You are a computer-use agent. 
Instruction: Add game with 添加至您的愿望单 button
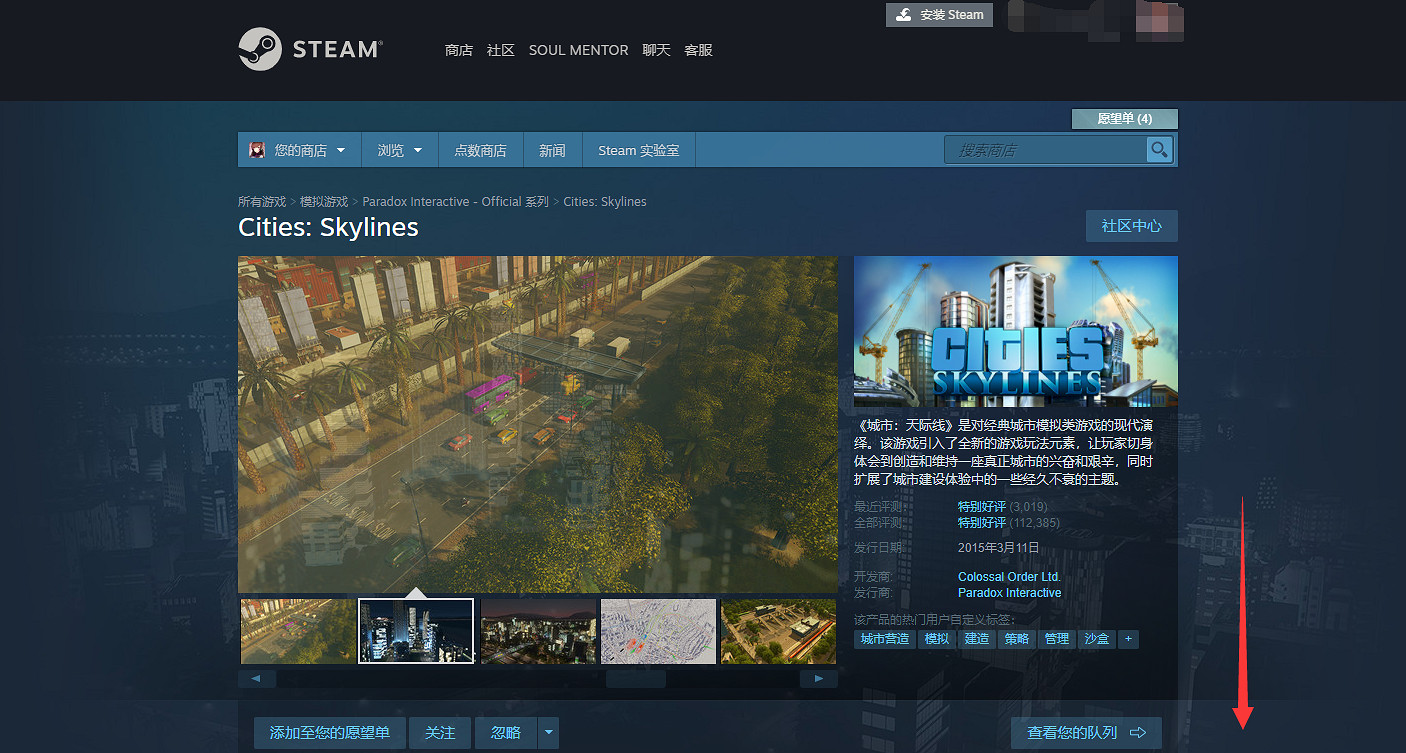point(329,733)
